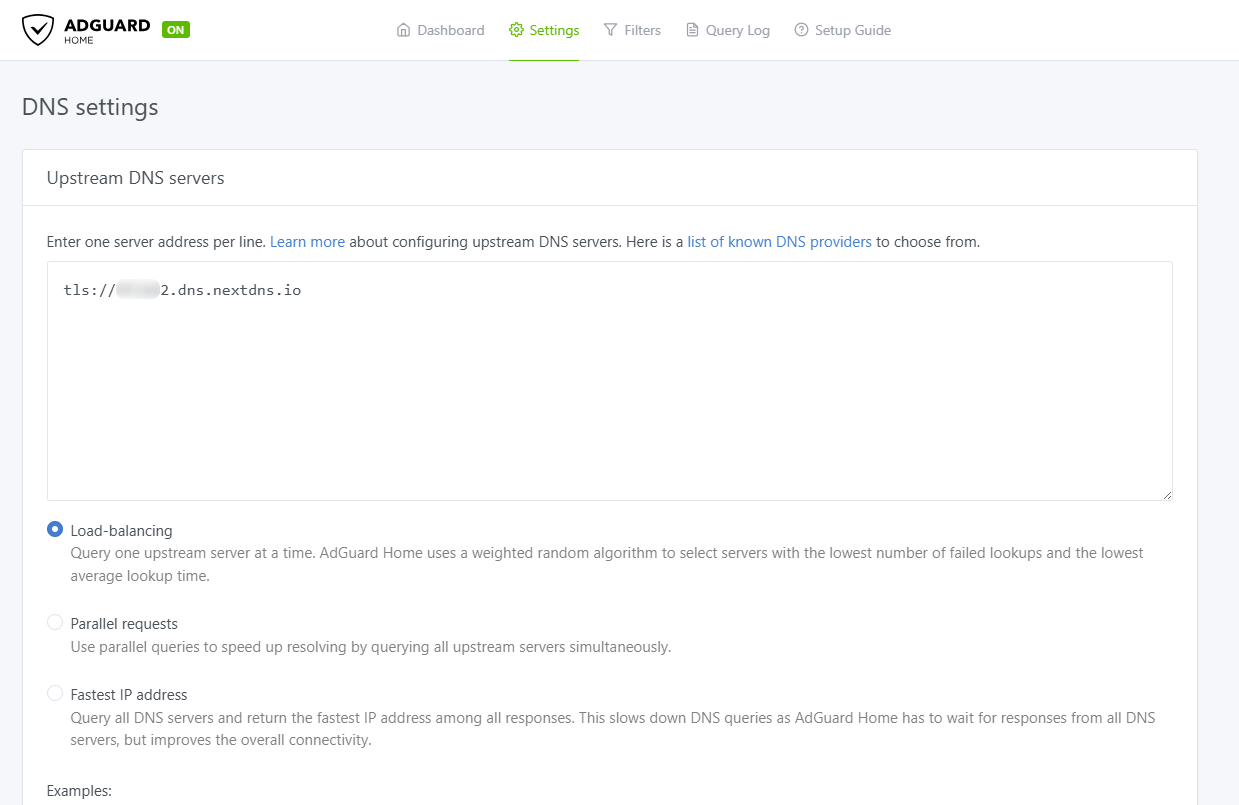Select the Parallel requests option
1239x805 pixels.
[55, 623]
